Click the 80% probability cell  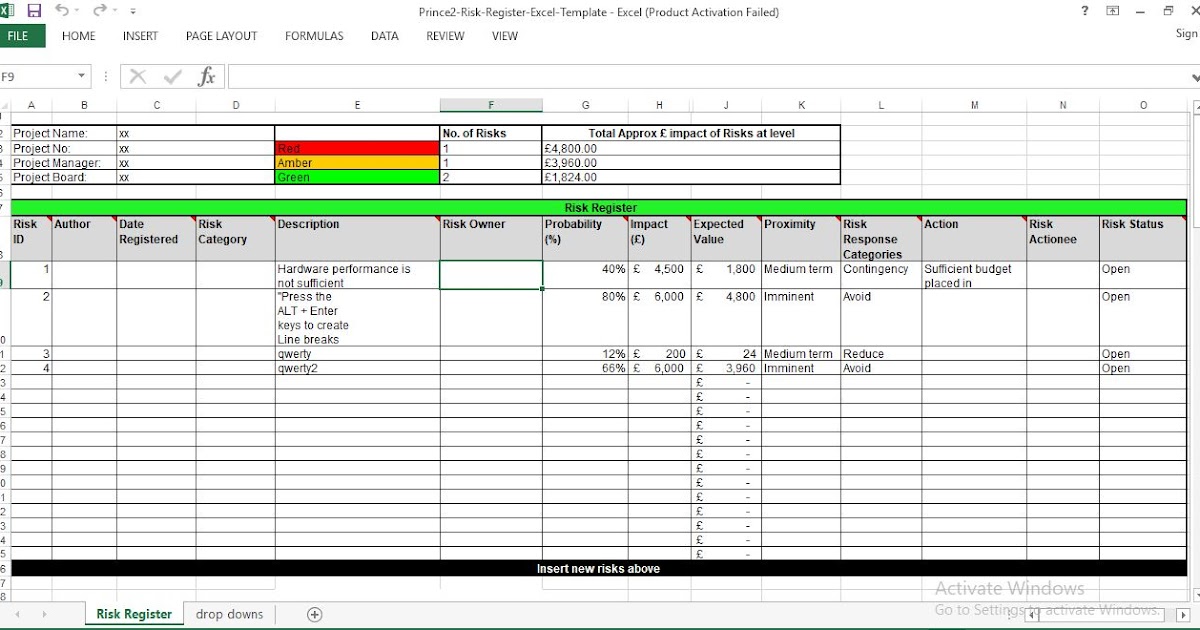[585, 318]
